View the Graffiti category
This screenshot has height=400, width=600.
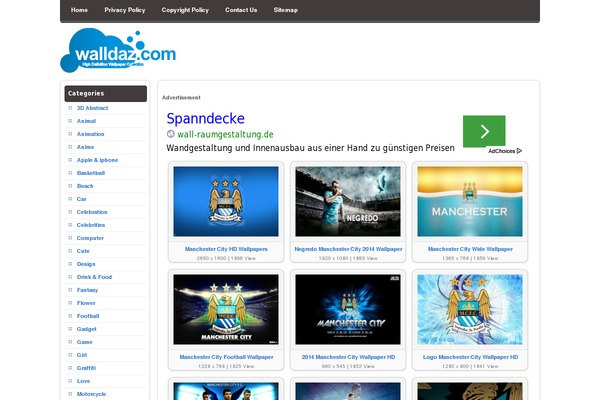[x=86, y=368]
